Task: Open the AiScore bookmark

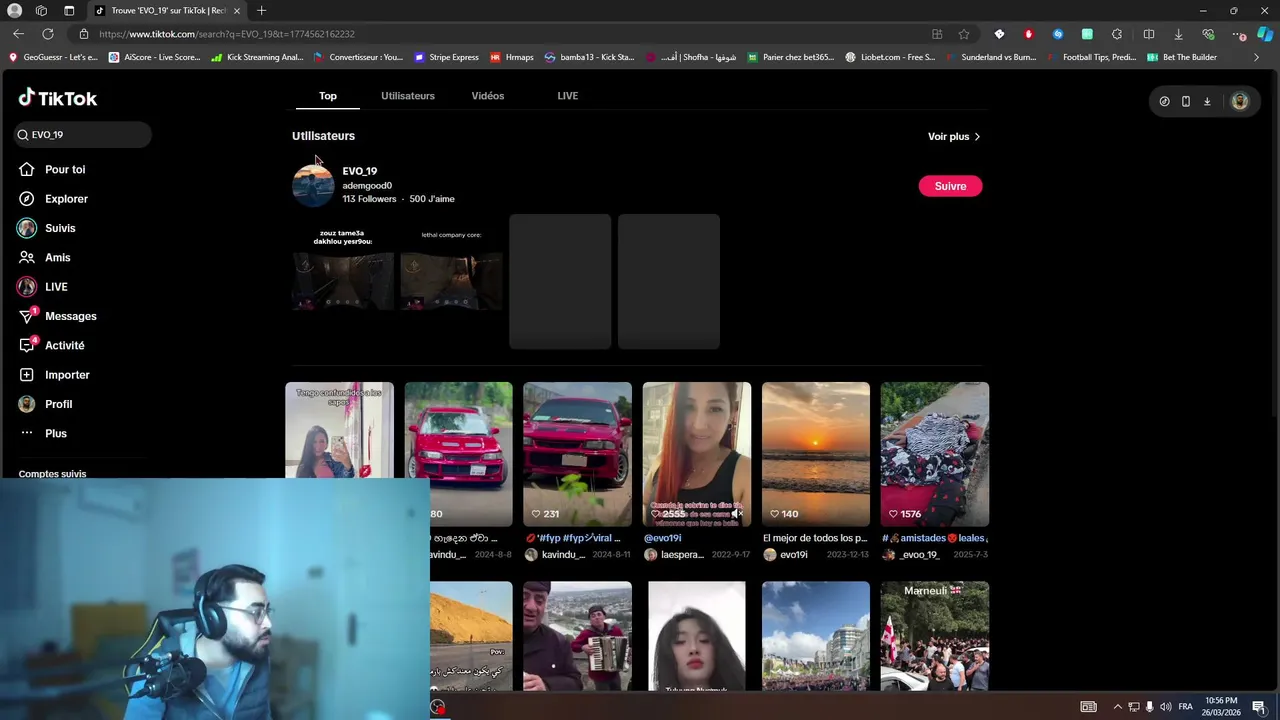Action: (x=155, y=57)
